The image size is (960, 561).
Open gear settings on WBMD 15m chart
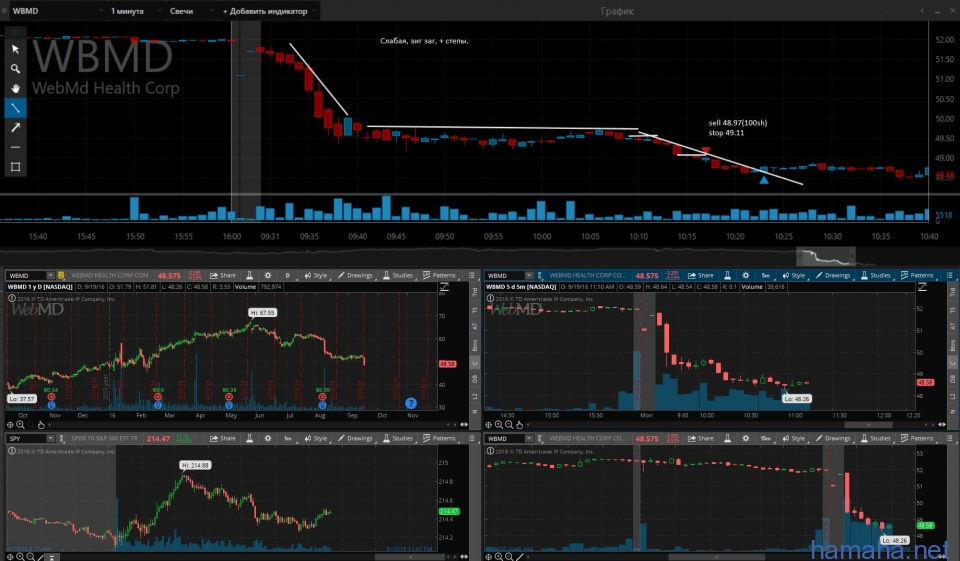coord(746,439)
